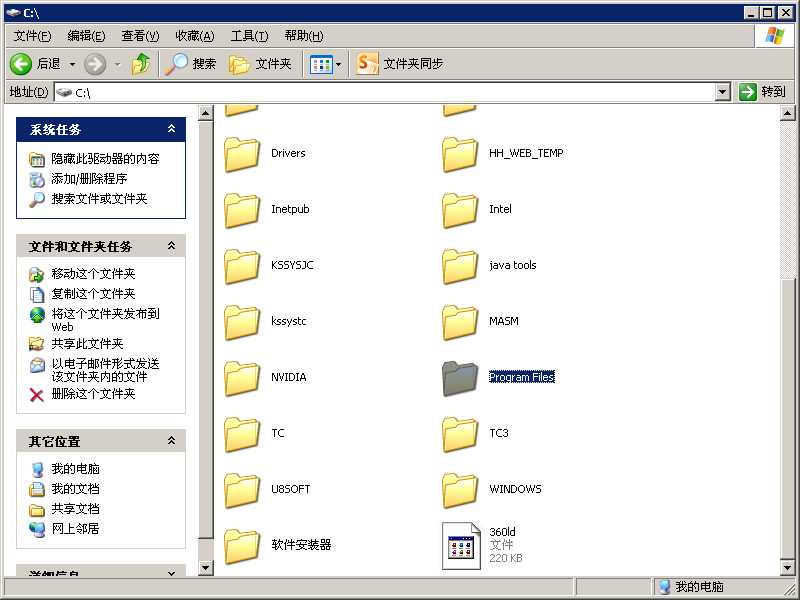Select the Intel folder icon
This screenshot has width=800, height=600.
(x=460, y=210)
